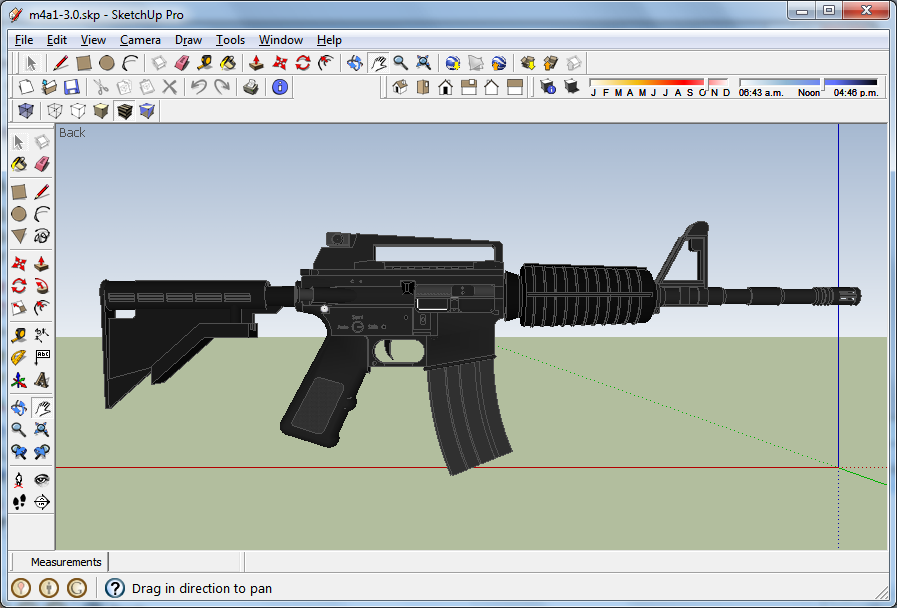Open the Help menu
The width and height of the screenshot is (897, 608).
pyautogui.click(x=329, y=40)
